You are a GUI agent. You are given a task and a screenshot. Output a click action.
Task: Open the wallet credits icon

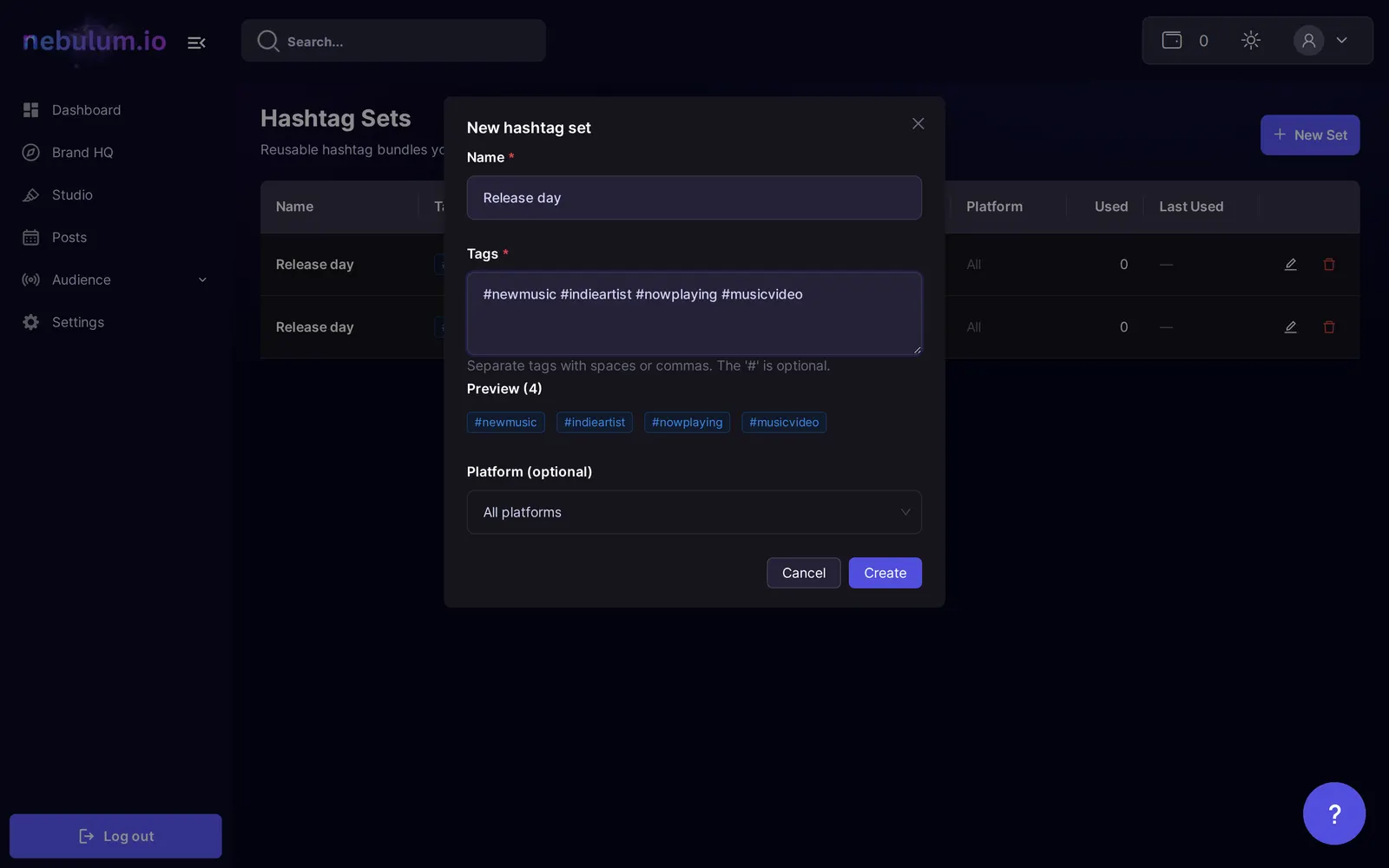click(x=1172, y=40)
